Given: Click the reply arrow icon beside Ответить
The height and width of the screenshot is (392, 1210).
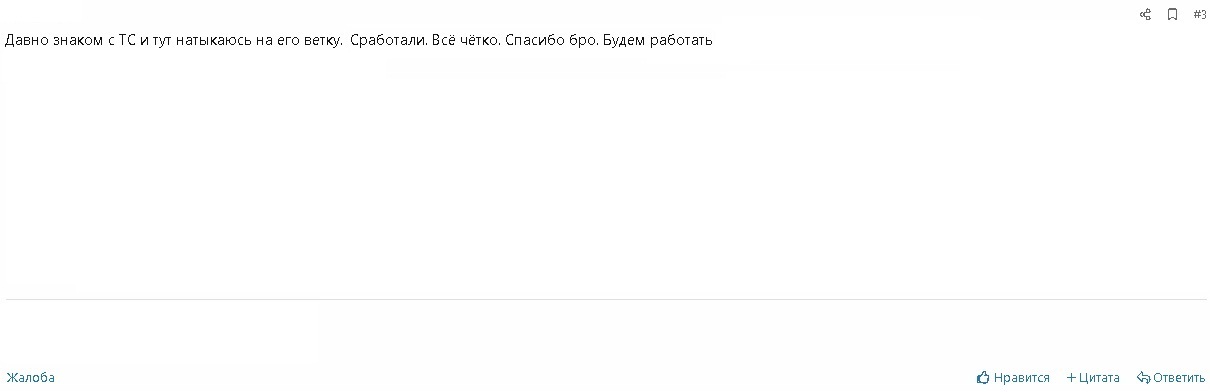Looking at the screenshot, I should point(1143,378).
